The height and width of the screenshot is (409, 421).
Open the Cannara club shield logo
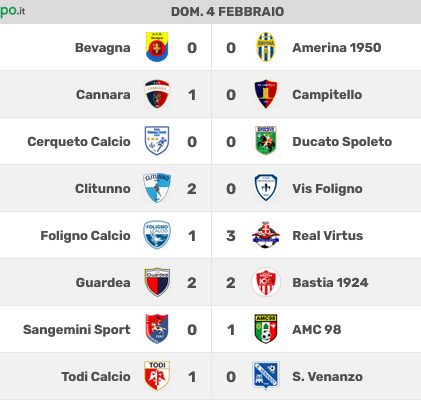[157, 94]
